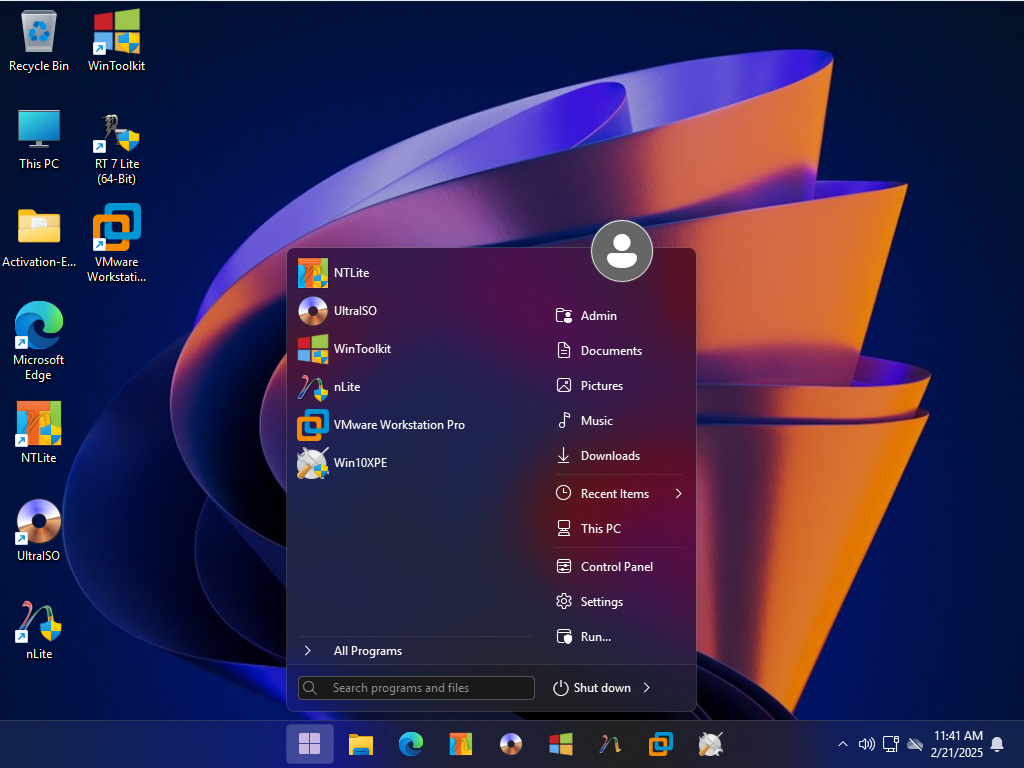
Task: Click the Shut down button
Action: [x=592, y=688]
